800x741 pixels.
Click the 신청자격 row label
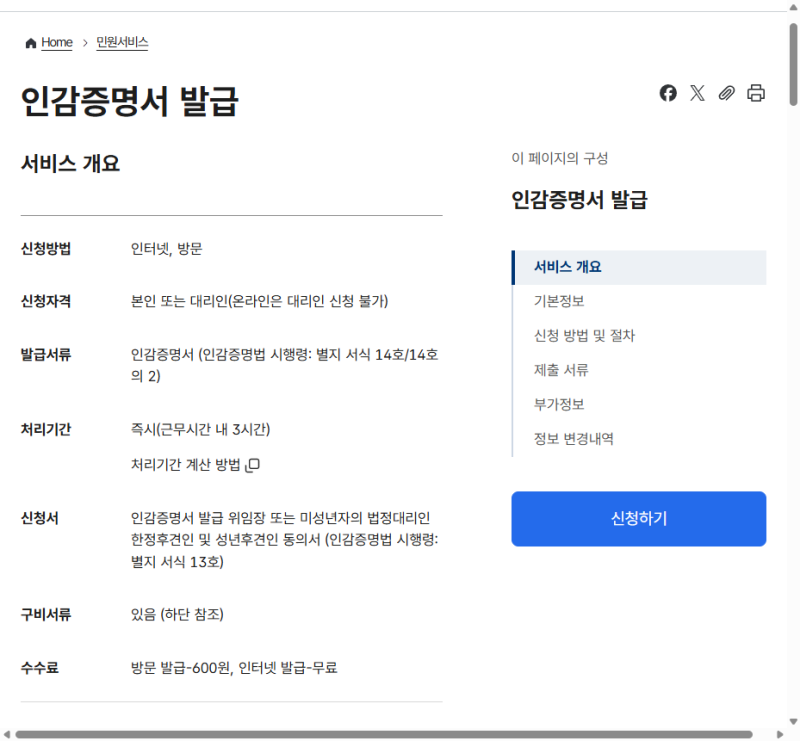pos(46,302)
